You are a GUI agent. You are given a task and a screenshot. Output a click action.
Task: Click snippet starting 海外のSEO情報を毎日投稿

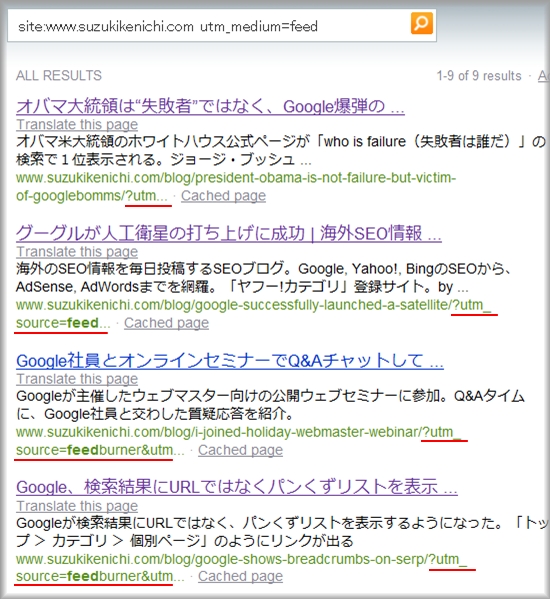pyautogui.click(x=264, y=277)
